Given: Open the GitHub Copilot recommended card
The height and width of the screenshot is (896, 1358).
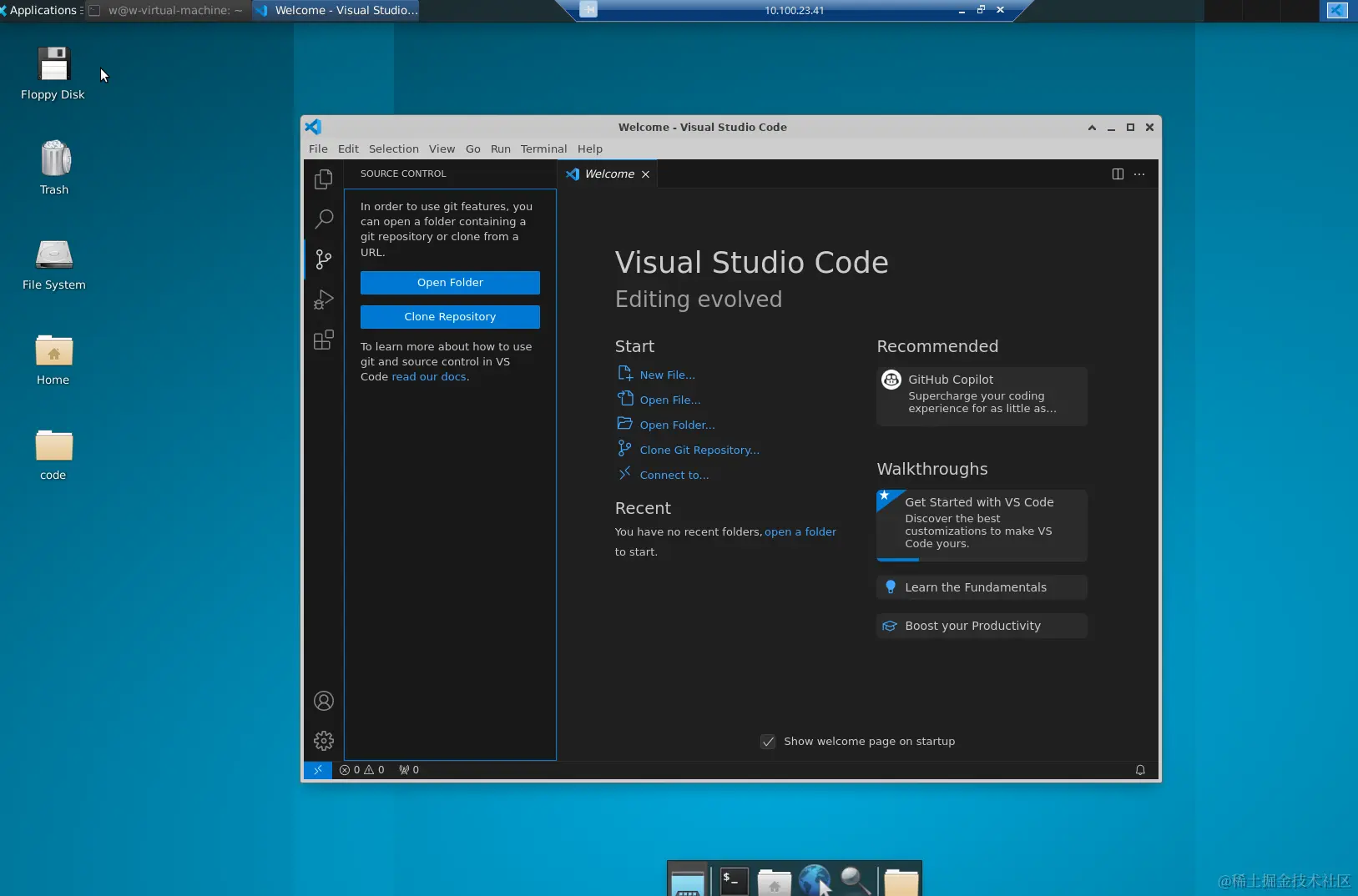Looking at the screenshot, I should point(982,396).
